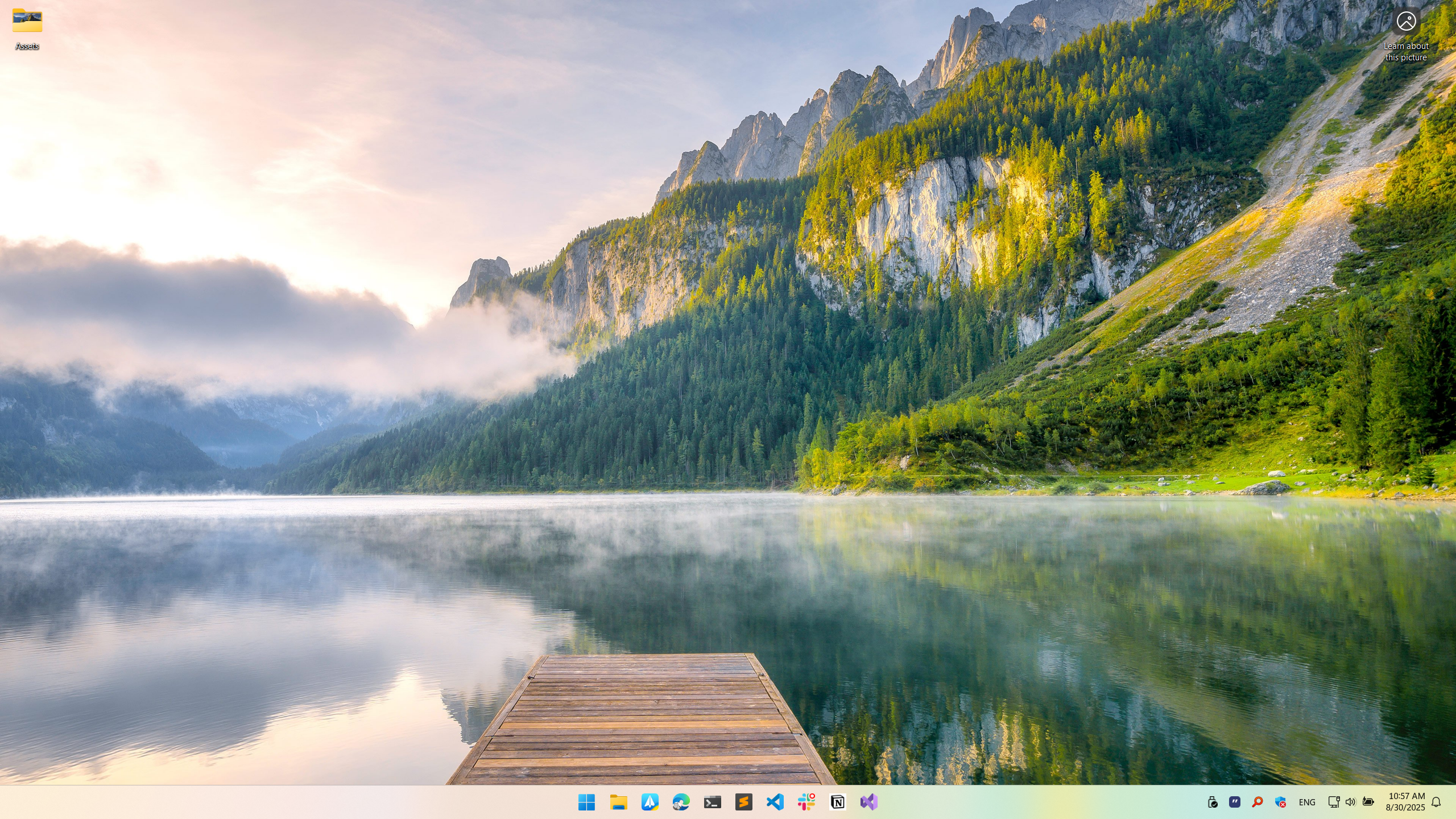Open the network status tray icon
1456x819 pixels.
[x=1333, y=802]
